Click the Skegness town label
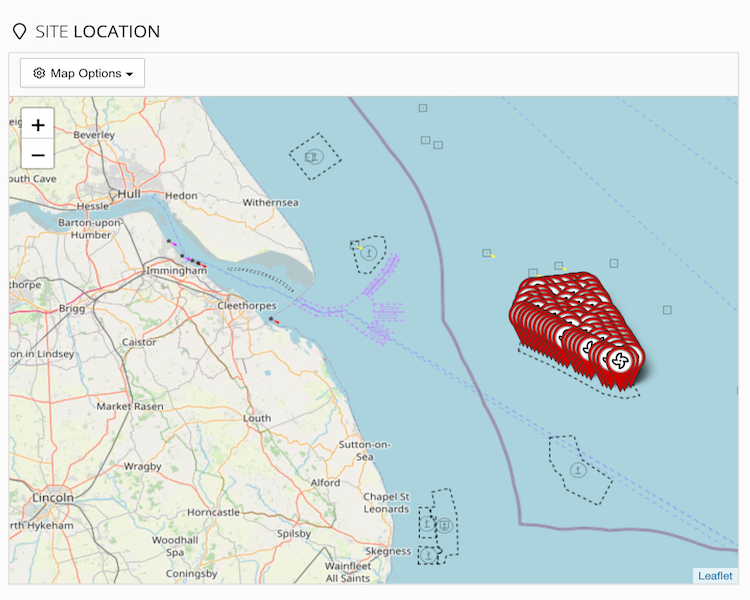 pyautogui.click(x=388, y=551)
